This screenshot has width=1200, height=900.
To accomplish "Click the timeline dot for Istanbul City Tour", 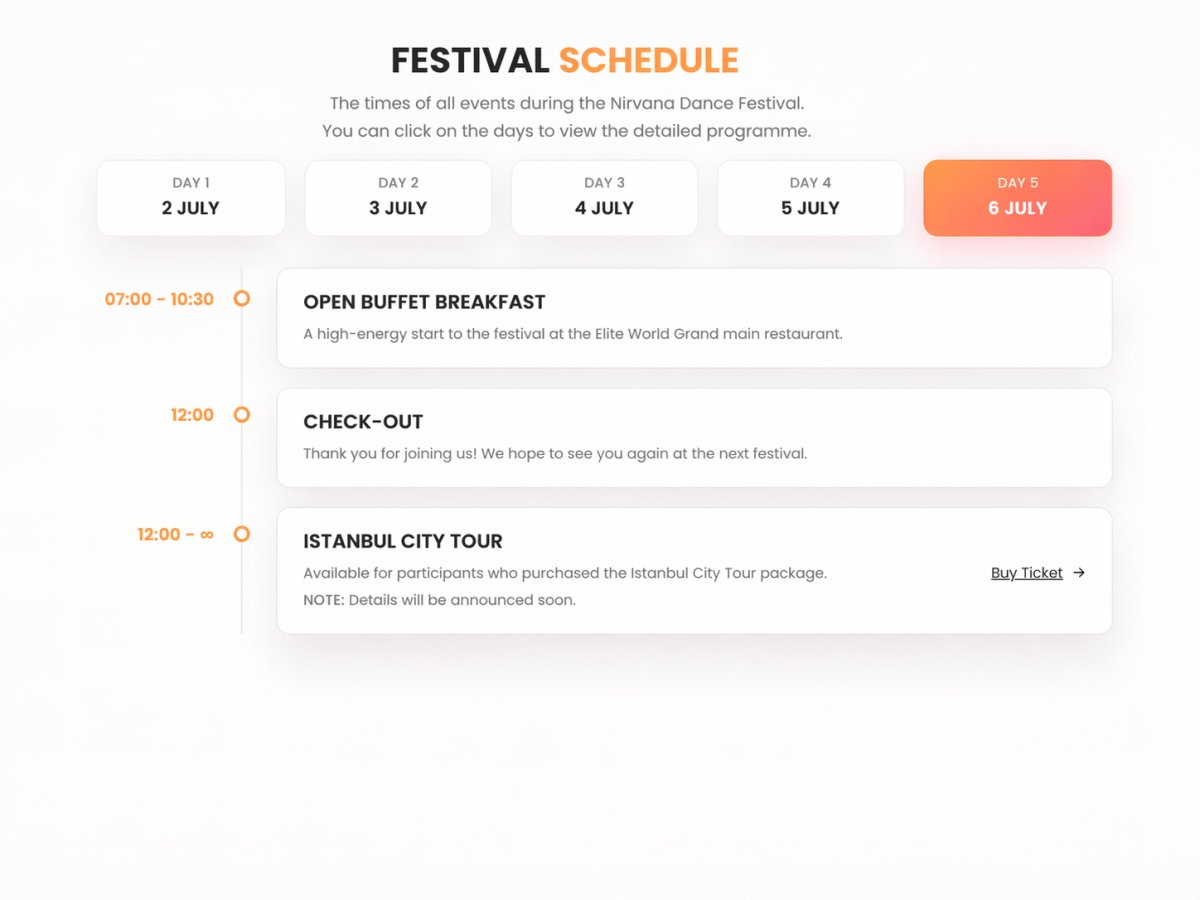I will click(x=241, y=534).
